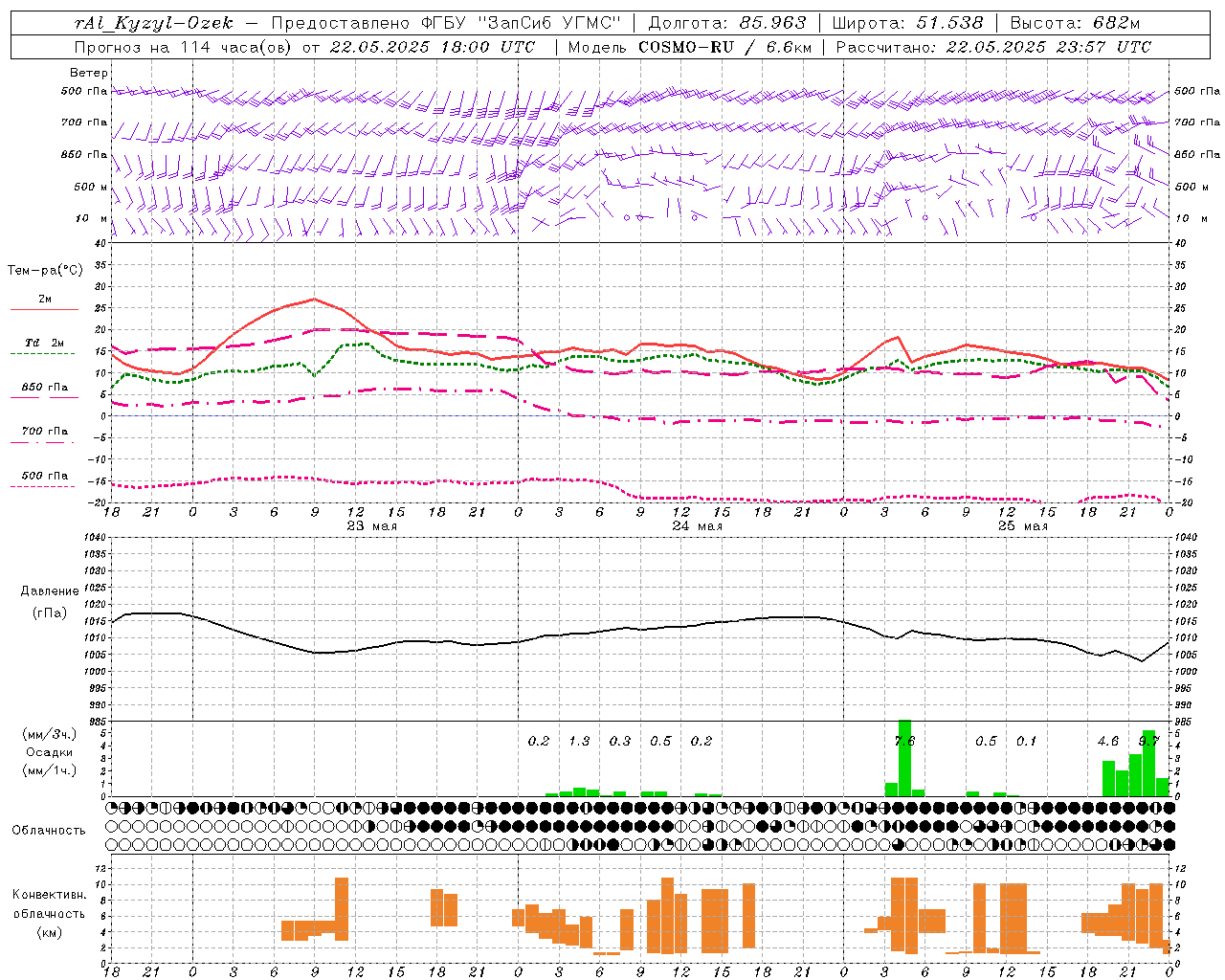Image resolution: width=1225 pixels, height=980 pixels.
Task: Click the 23 мая date label
Action: [x=371, y=526]
